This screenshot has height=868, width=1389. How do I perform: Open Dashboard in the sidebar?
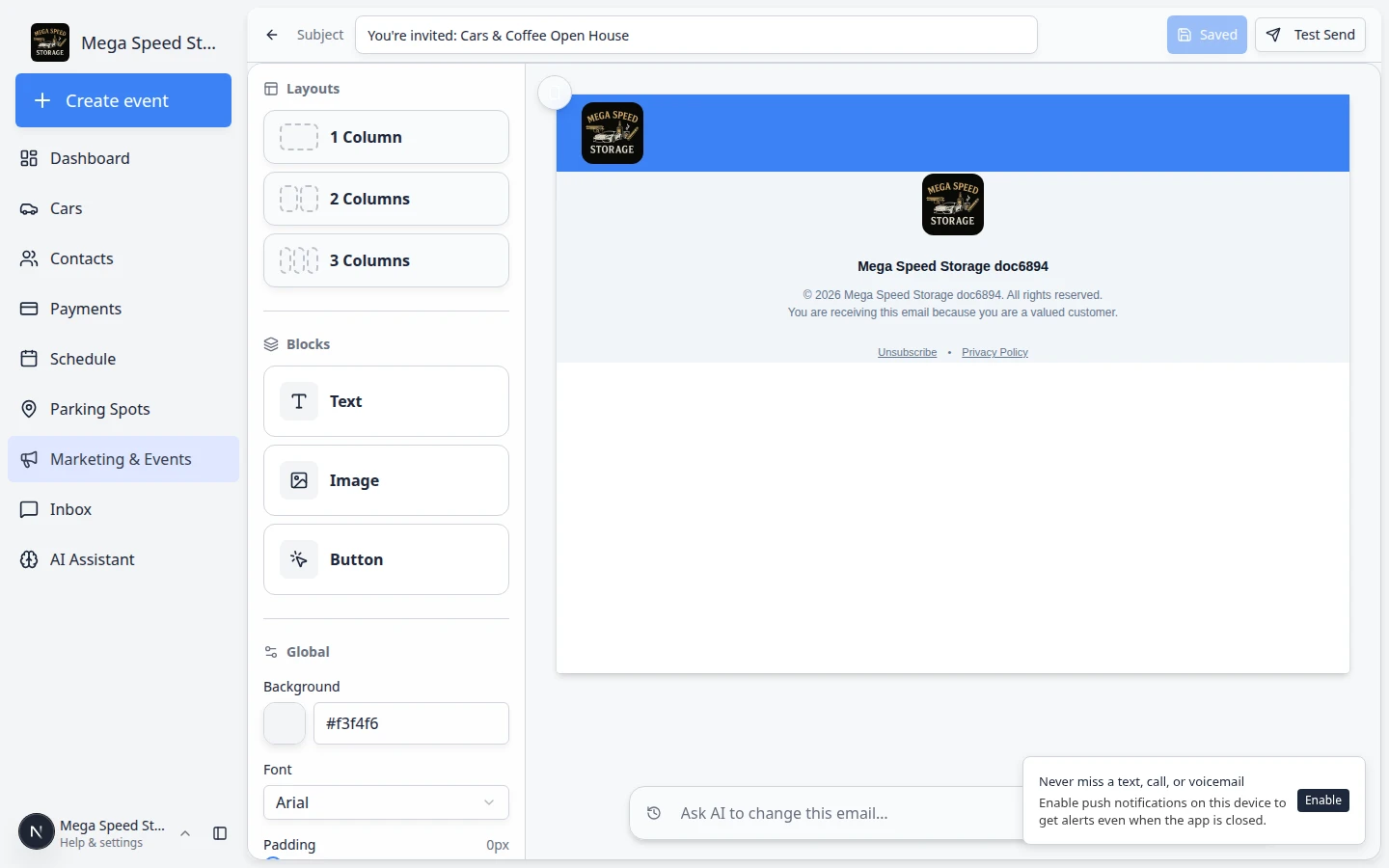(123, 158)
